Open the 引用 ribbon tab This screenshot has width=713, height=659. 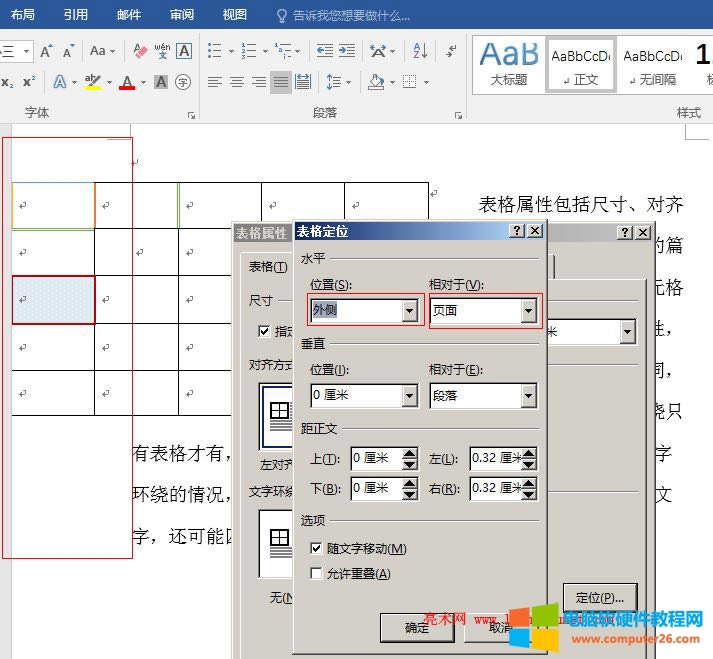coord(75,15)
